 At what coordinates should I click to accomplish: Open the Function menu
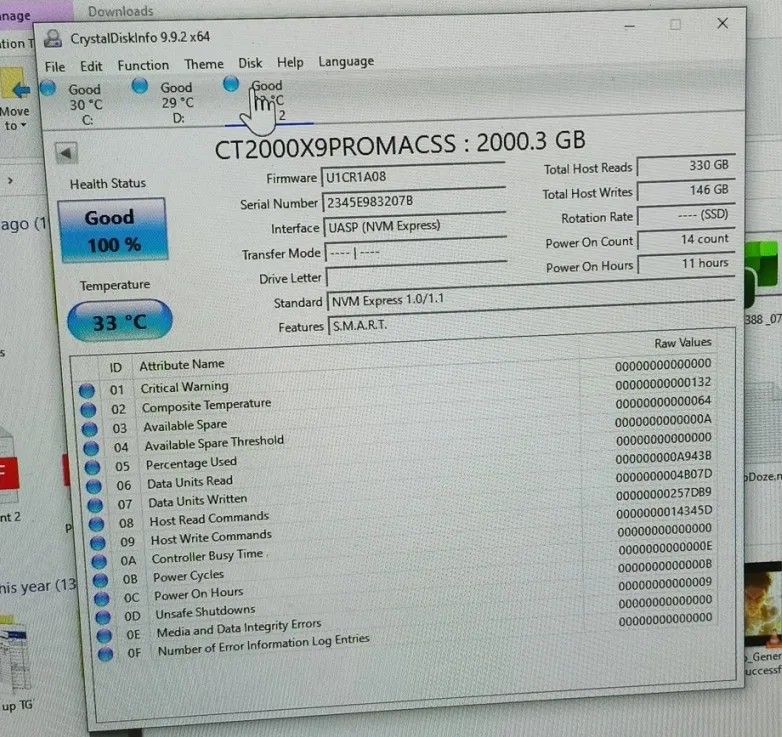(x=143, y=65)
